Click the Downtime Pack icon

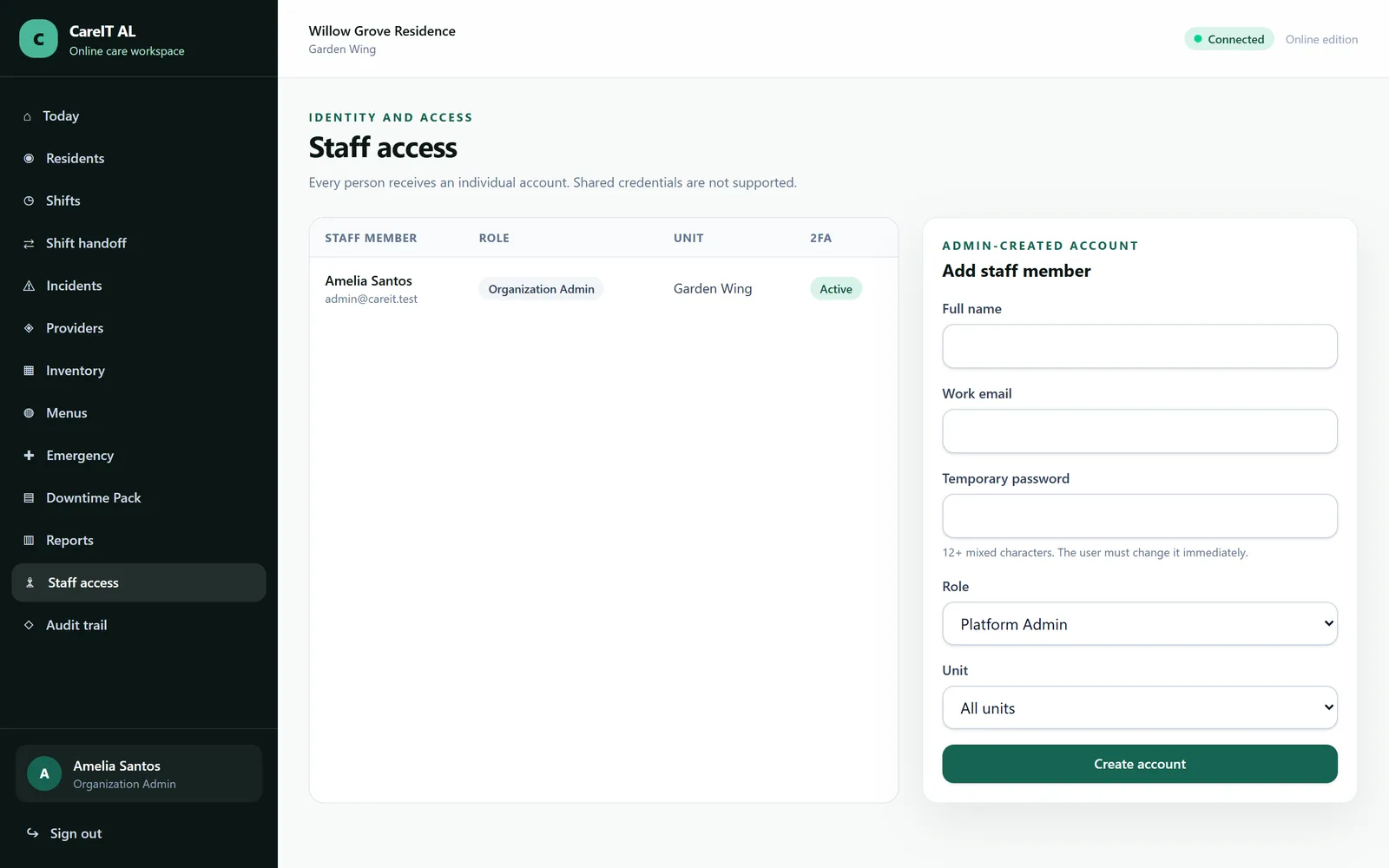(x=29, y=497)
